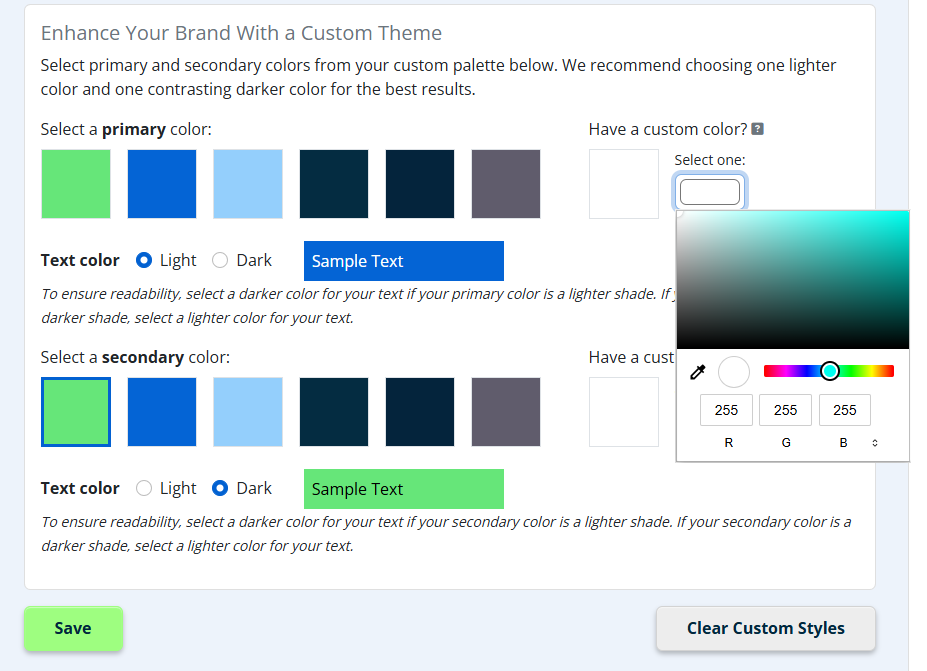The width and height of the screenshot is (927, 671).
Task: Open the Select one custom color picker
Action: (x=709, y=189)
